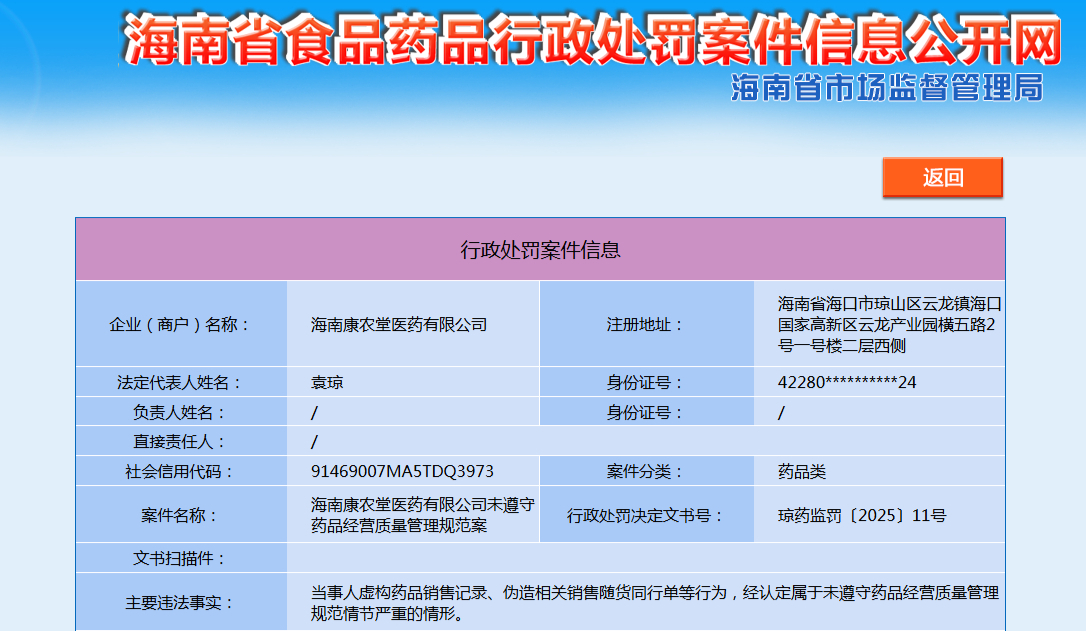Click the 海南省食品药品行政处罚案件信息公开网 banner title

592,40
